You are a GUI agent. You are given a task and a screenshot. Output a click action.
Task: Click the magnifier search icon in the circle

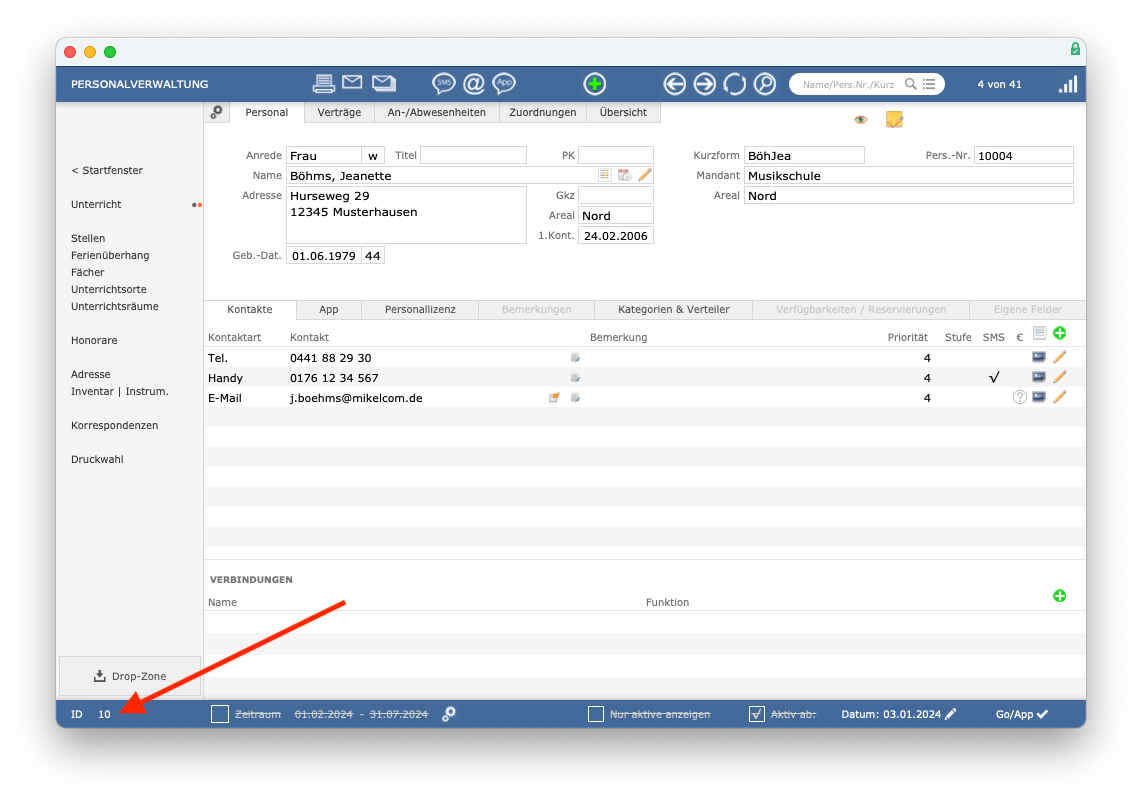point(765,84)
